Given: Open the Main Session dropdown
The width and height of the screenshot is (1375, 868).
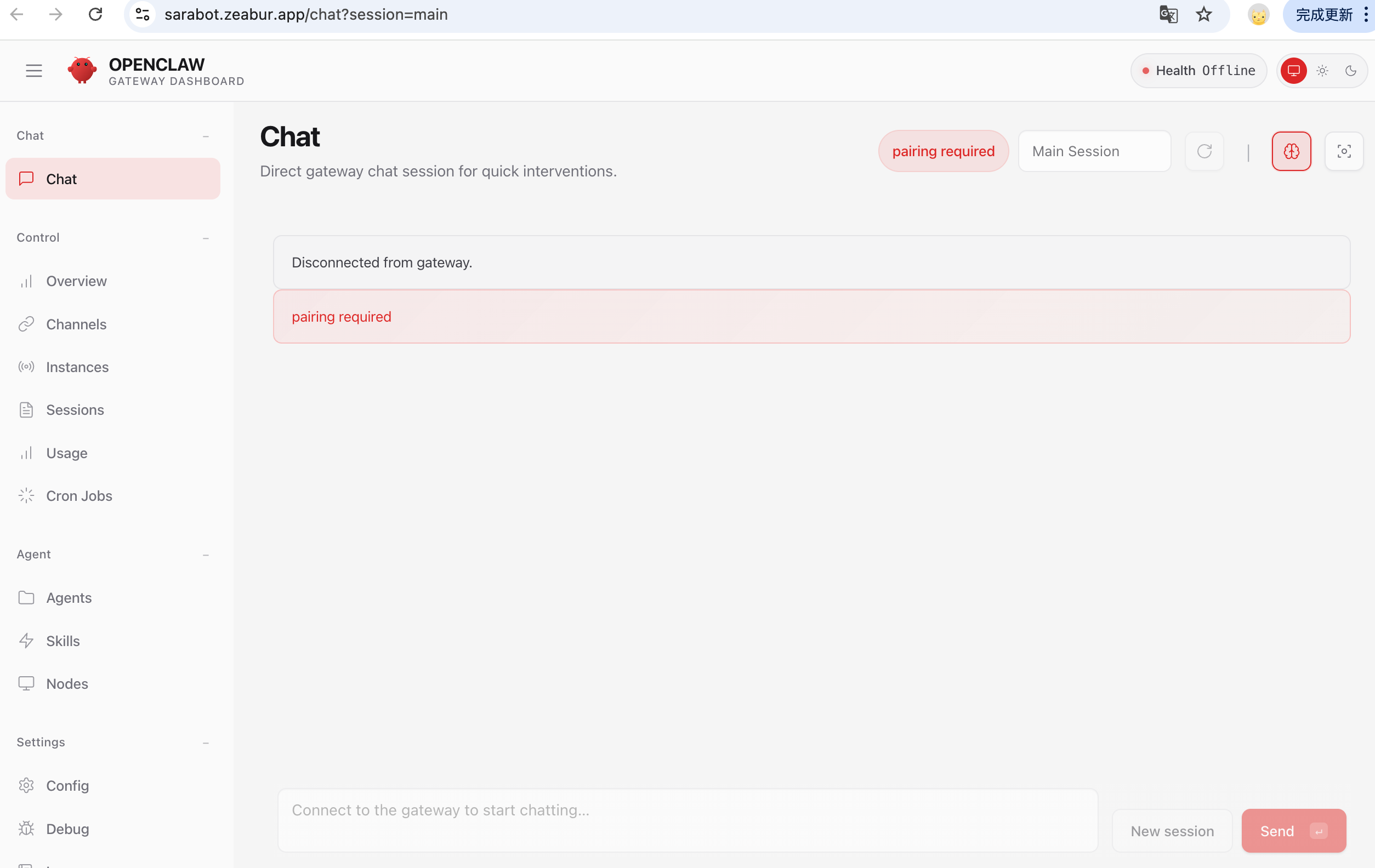Looking at the screenshot, I should pyautogui.click(x=1094, y=151).
